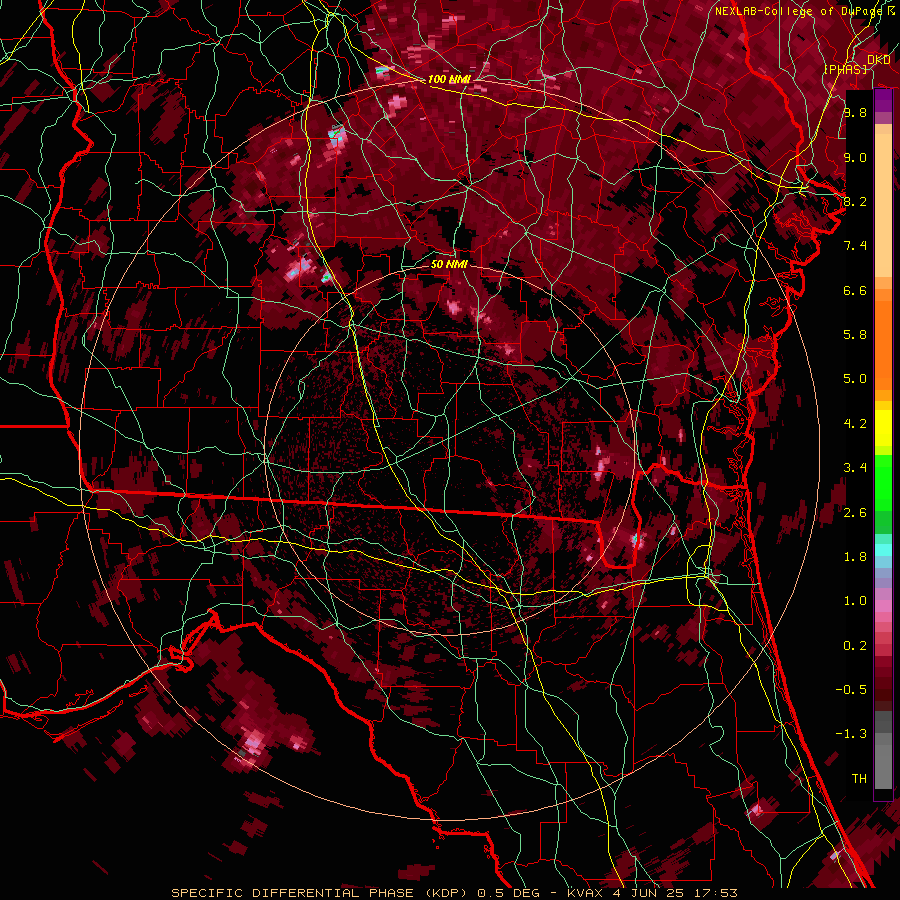Click the 6.6 value on the color scale
The image size is (900, 900).
(855, 290)
